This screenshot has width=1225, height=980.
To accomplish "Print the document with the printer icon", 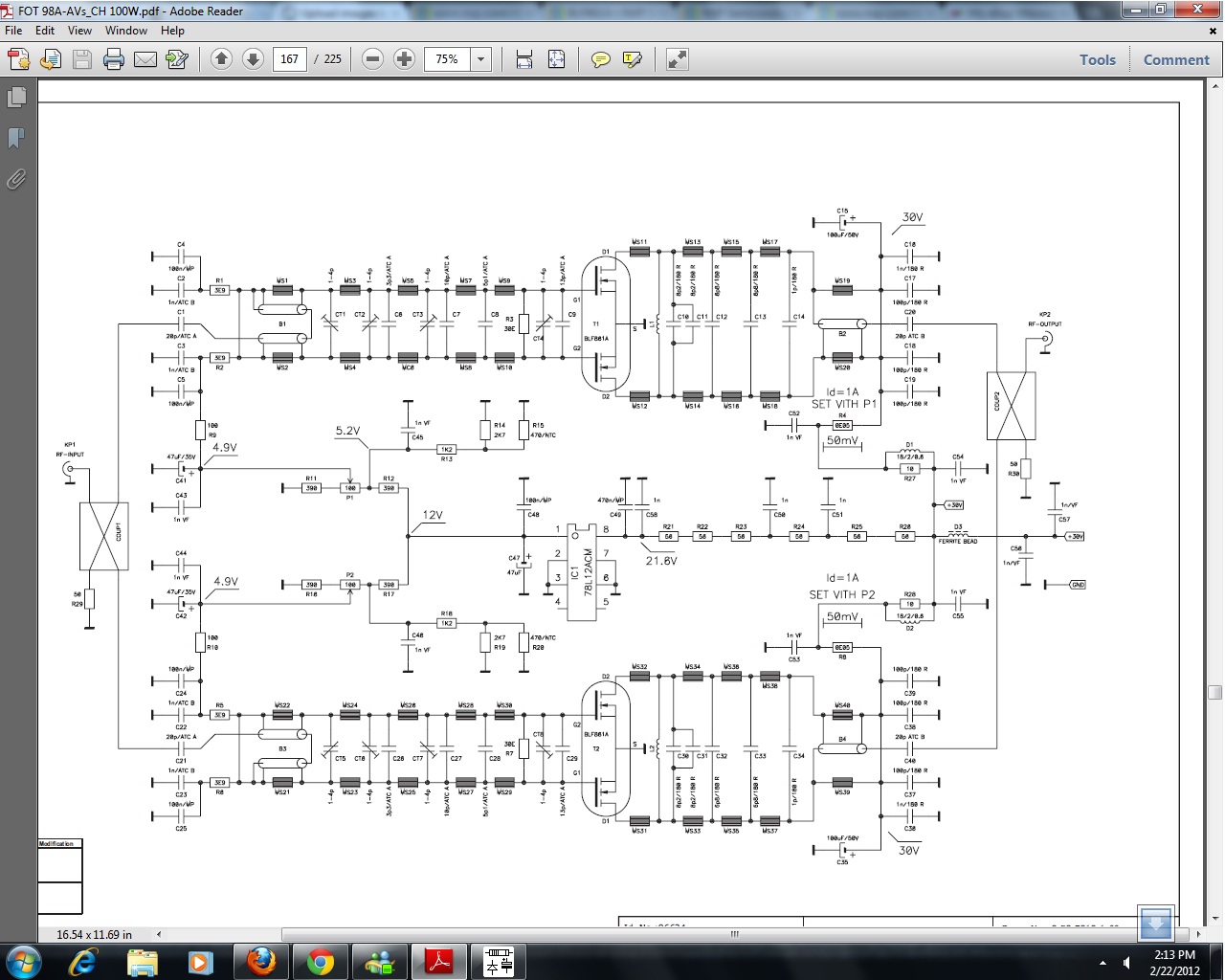I will [x=114, y=59].
